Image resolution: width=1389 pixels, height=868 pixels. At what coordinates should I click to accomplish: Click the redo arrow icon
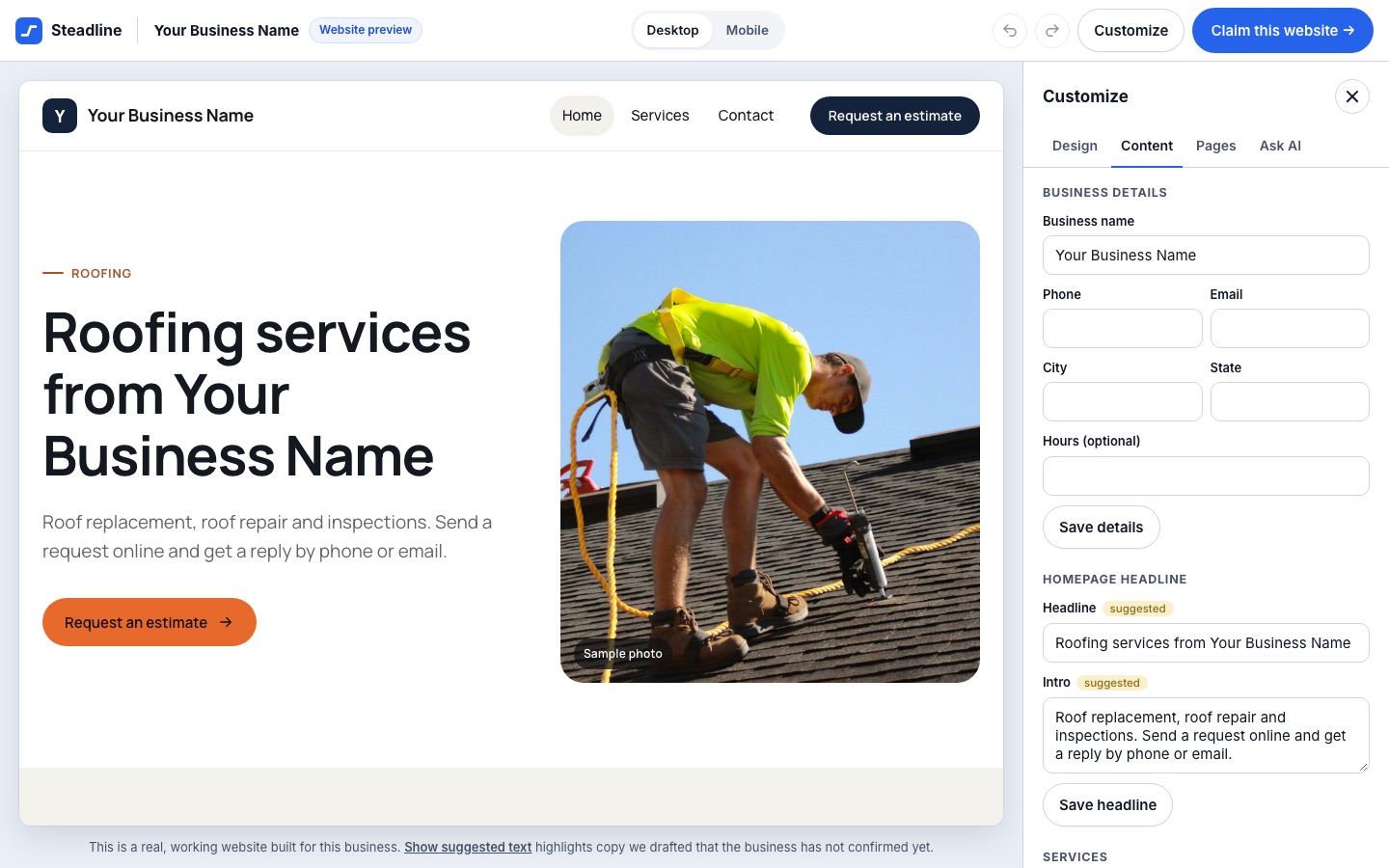(1052, 31)
